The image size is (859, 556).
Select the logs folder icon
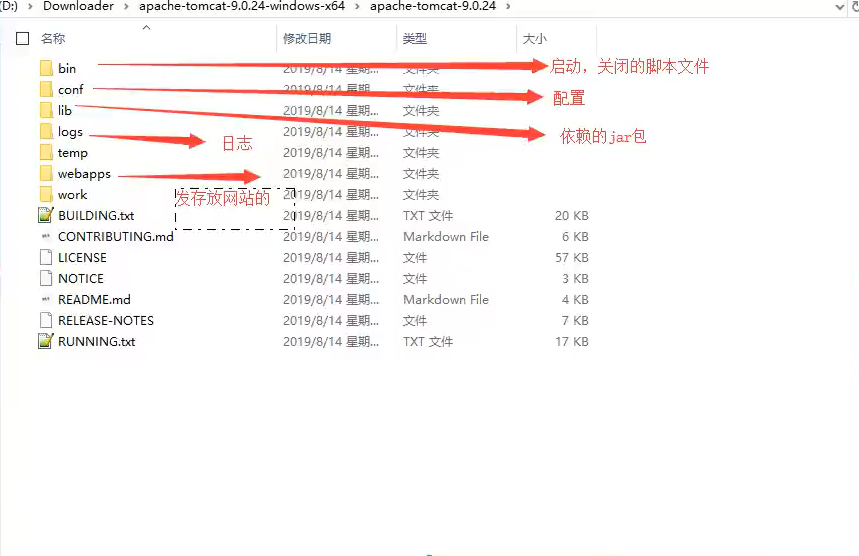[x=46, y=131]
